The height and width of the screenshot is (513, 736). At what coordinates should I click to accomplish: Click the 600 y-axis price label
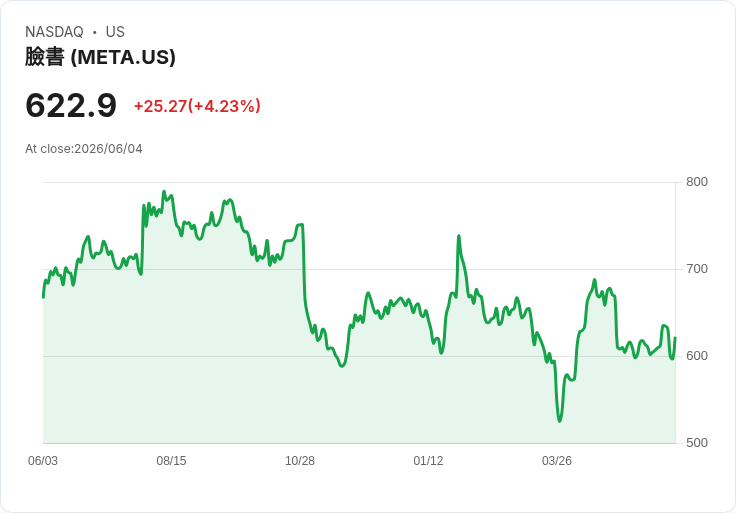(x=697, y=356)
